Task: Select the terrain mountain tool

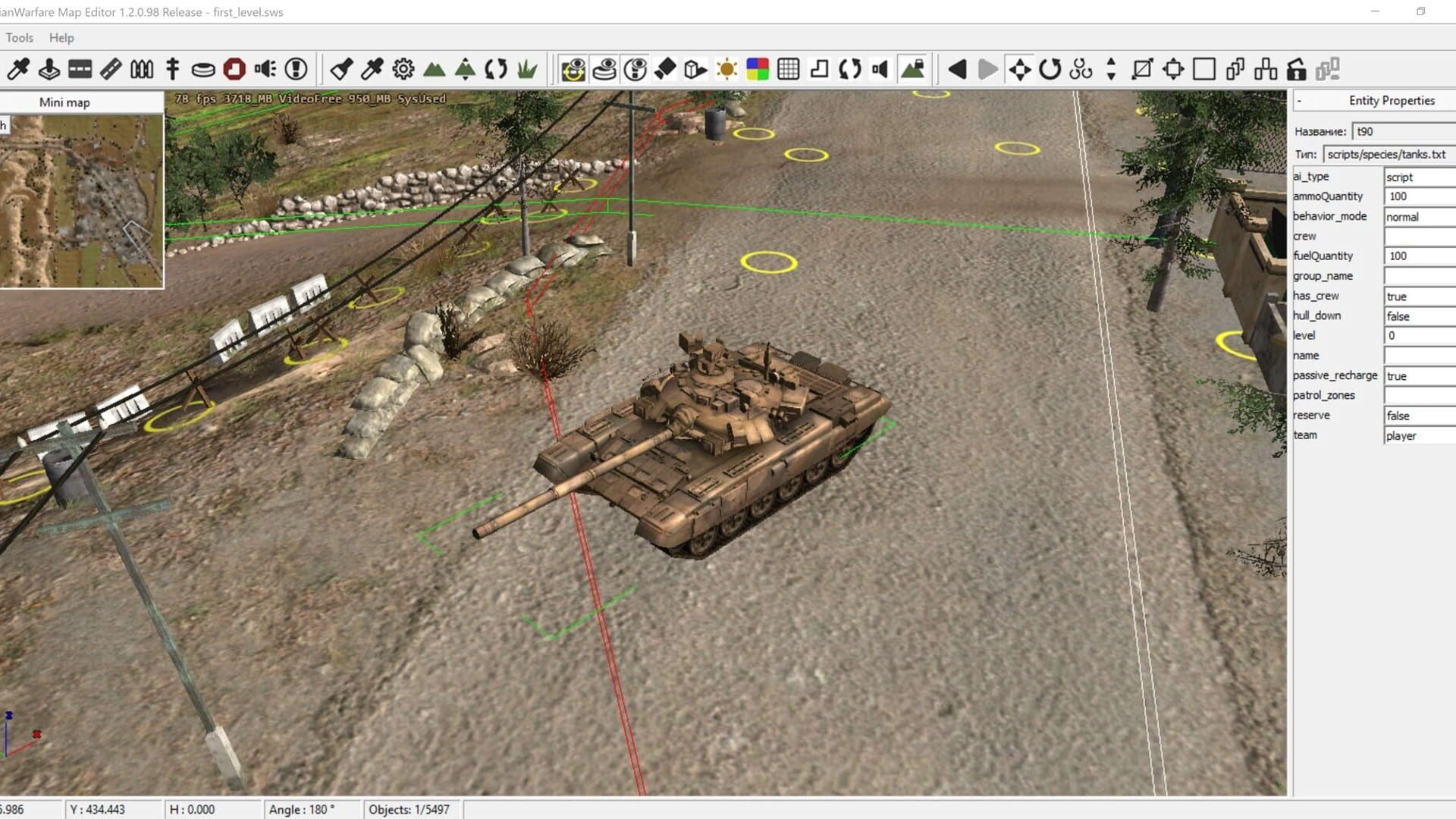Action: tap(434, 69)
